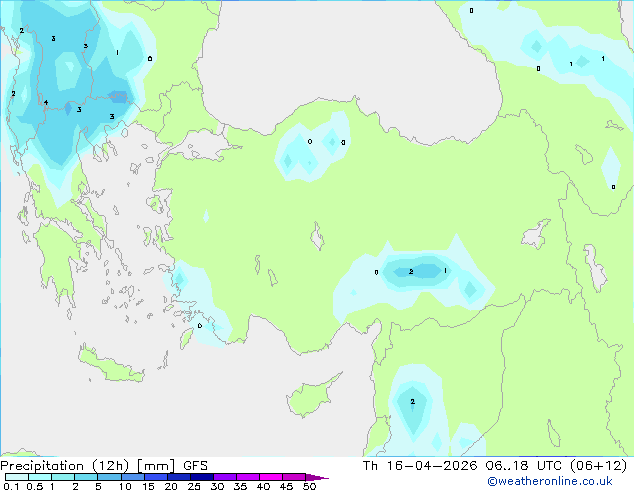Click the value 4 near the Albania border
This screenshot has width=634, height=490.
pyautogui.click(x=46, y=102)
